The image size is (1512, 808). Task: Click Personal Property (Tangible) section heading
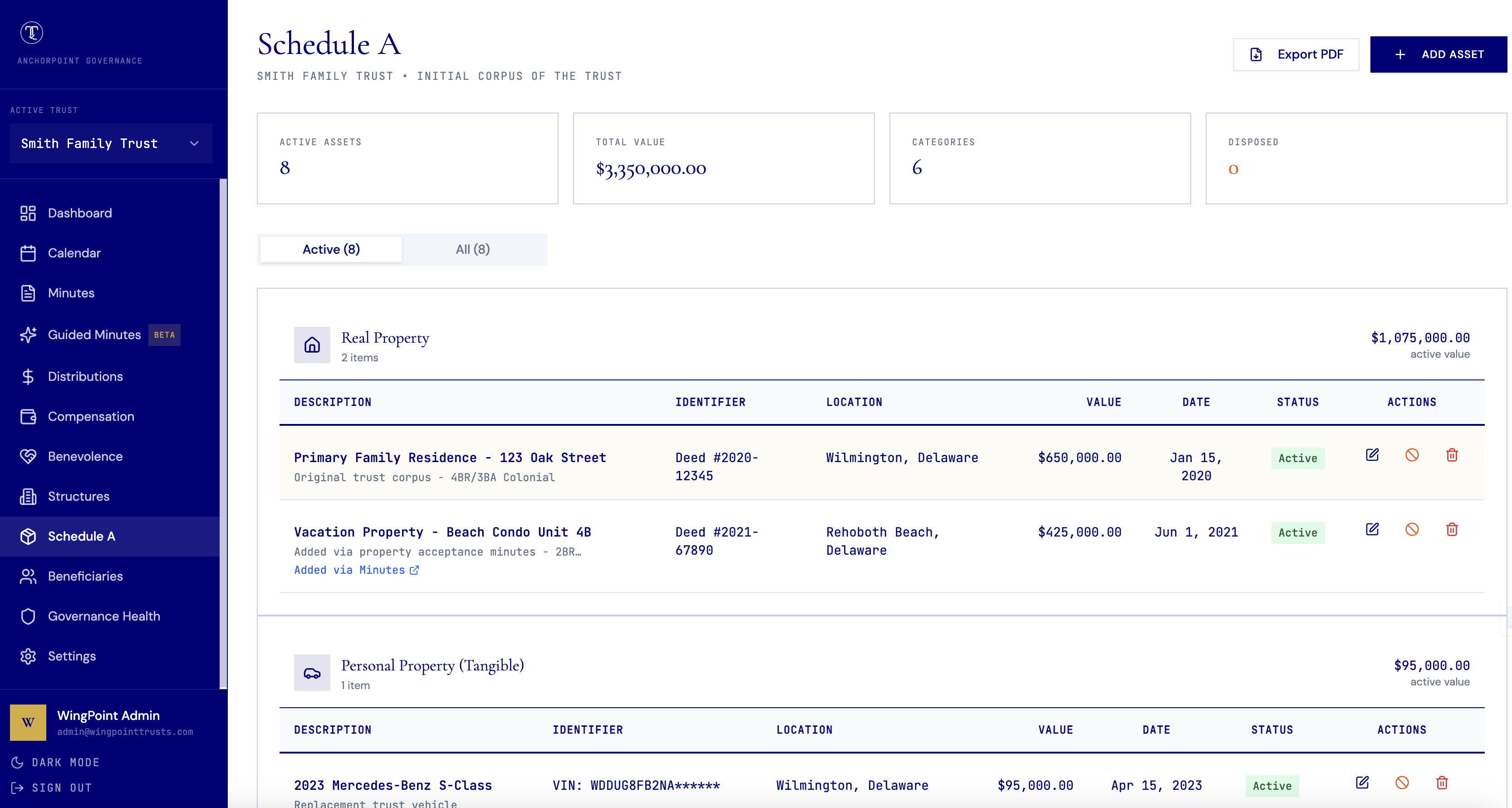coord(432,665)
